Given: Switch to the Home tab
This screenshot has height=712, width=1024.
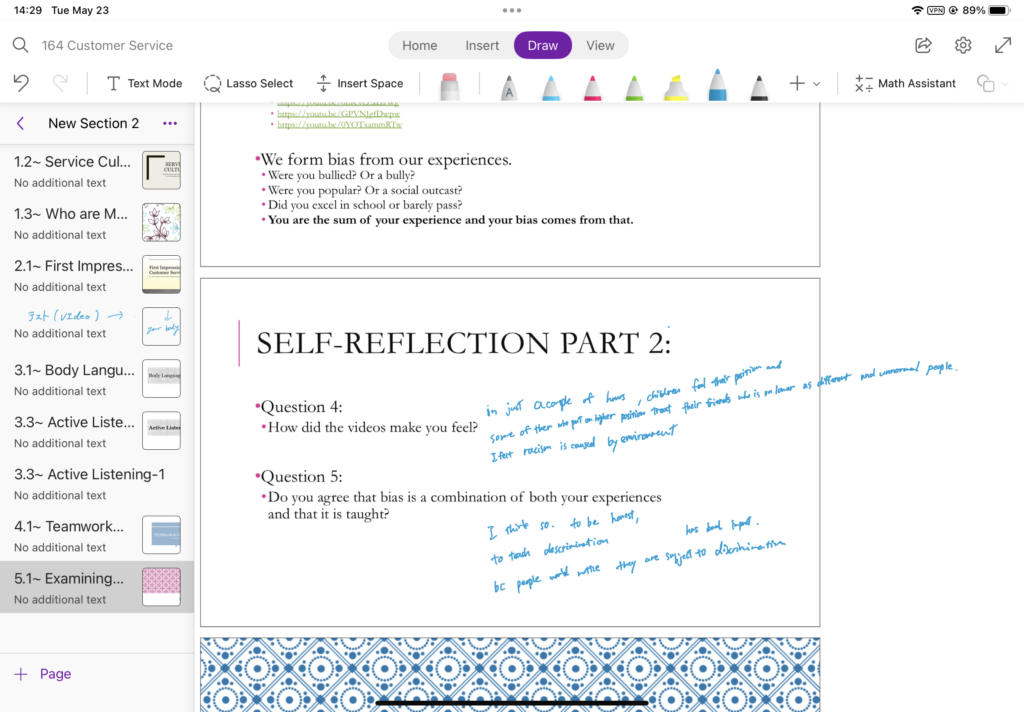Looking at the screenshot, I should point(419,45).
